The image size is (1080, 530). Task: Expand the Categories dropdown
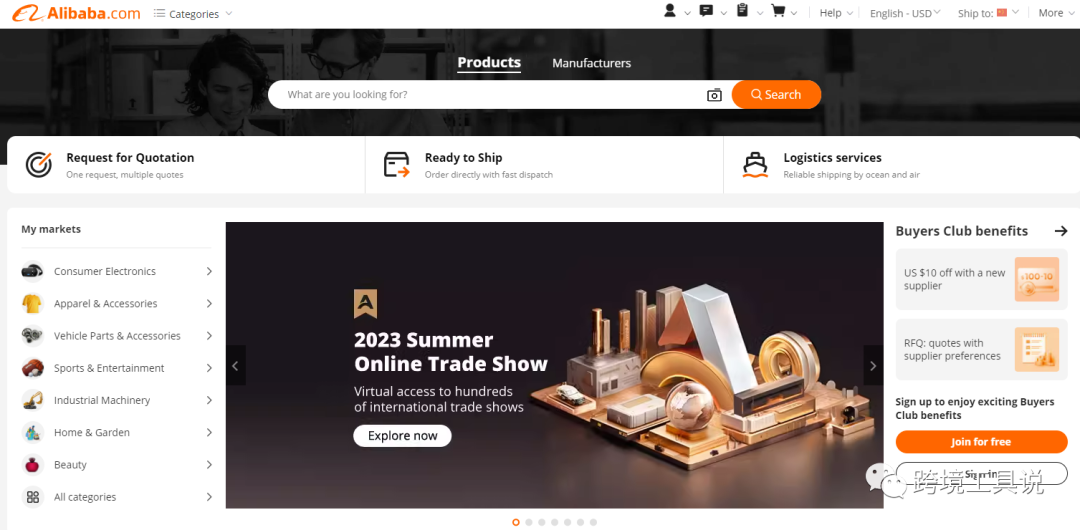(x=193, y=14)
